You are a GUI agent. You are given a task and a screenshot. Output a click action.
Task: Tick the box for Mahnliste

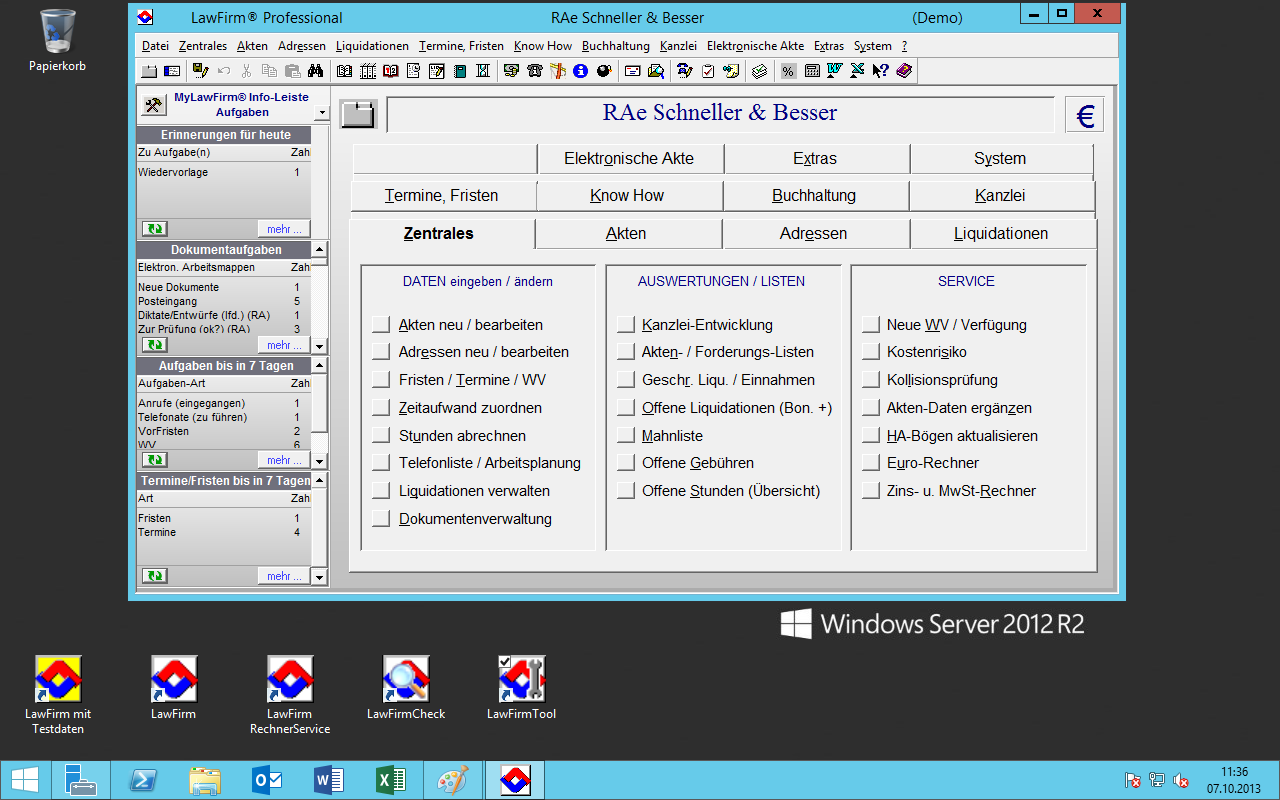coord(625,435)
